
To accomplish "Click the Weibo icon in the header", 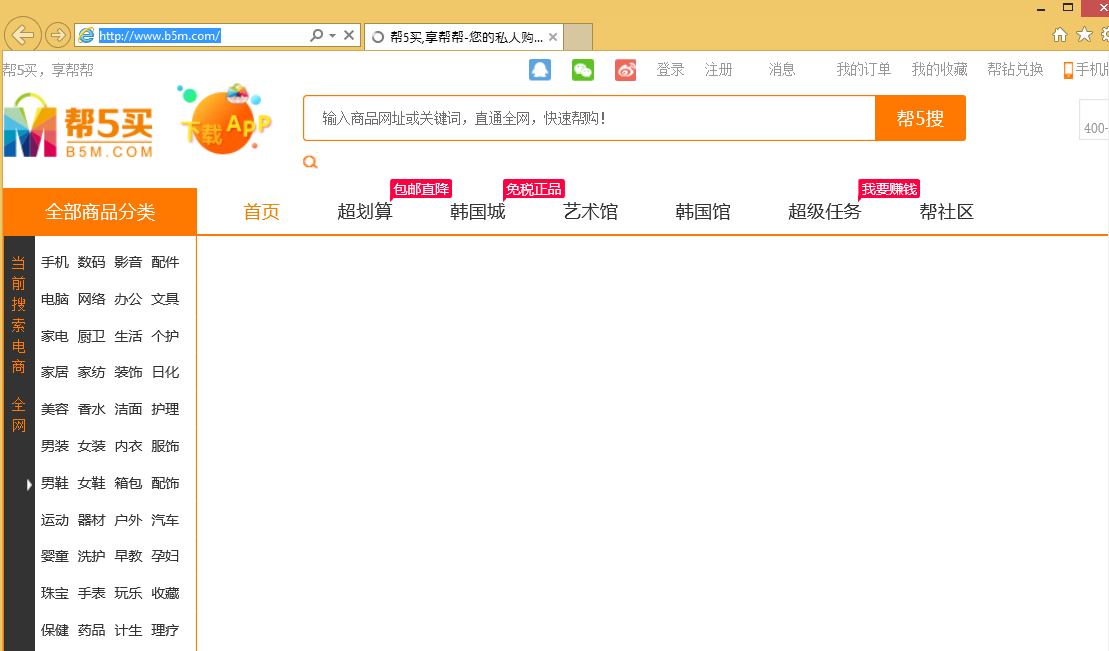I will tap(625, 71).
